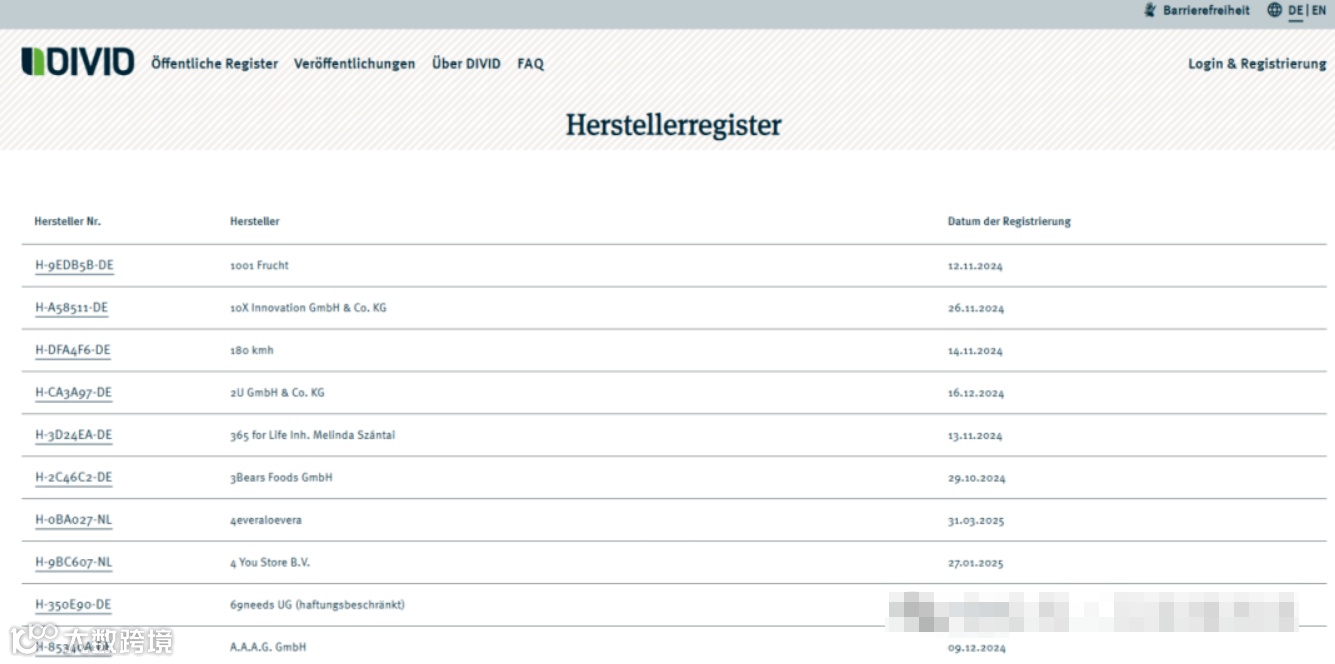Click registration date 09.12.2024

(x=977, y=649)
